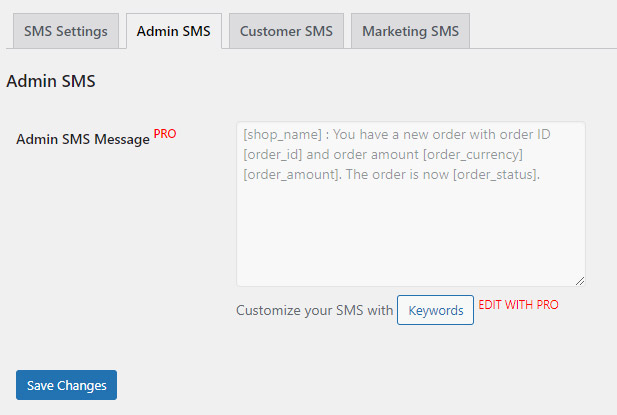Switch to the Customer SMS tab
The height and width of the screenshot is (415, 617).
(x=286, y=31)
